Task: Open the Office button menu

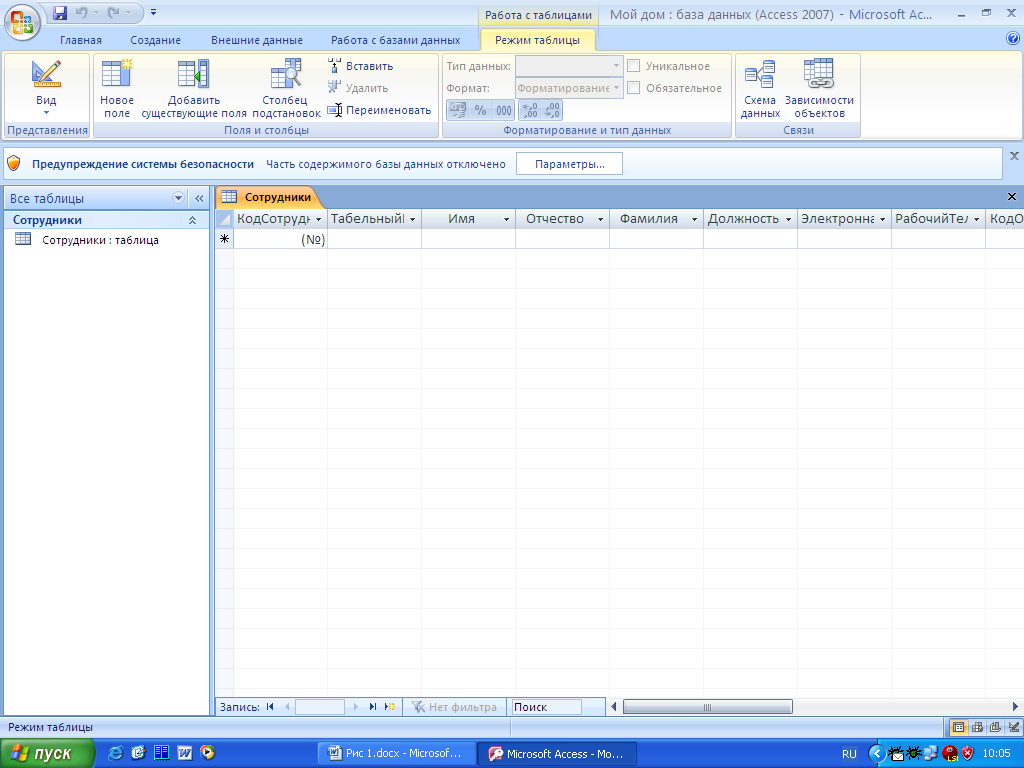Action: click(22, 22)
